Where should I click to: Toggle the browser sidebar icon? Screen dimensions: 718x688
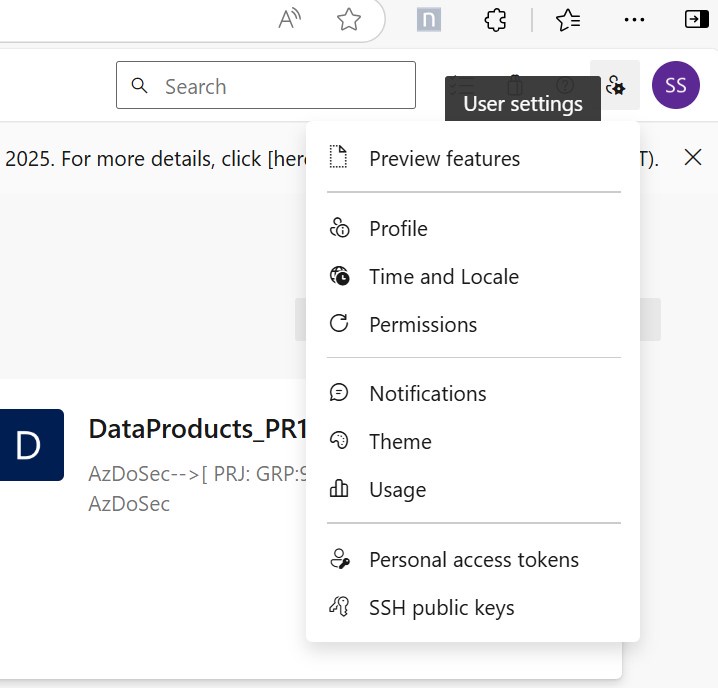coord(696,20)
